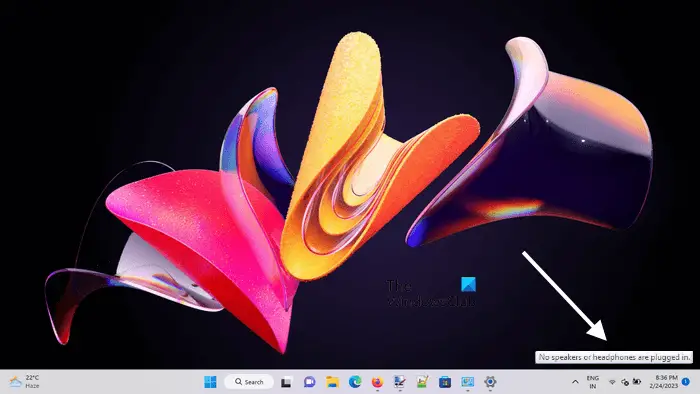Open the Windows Start menu

210,382
